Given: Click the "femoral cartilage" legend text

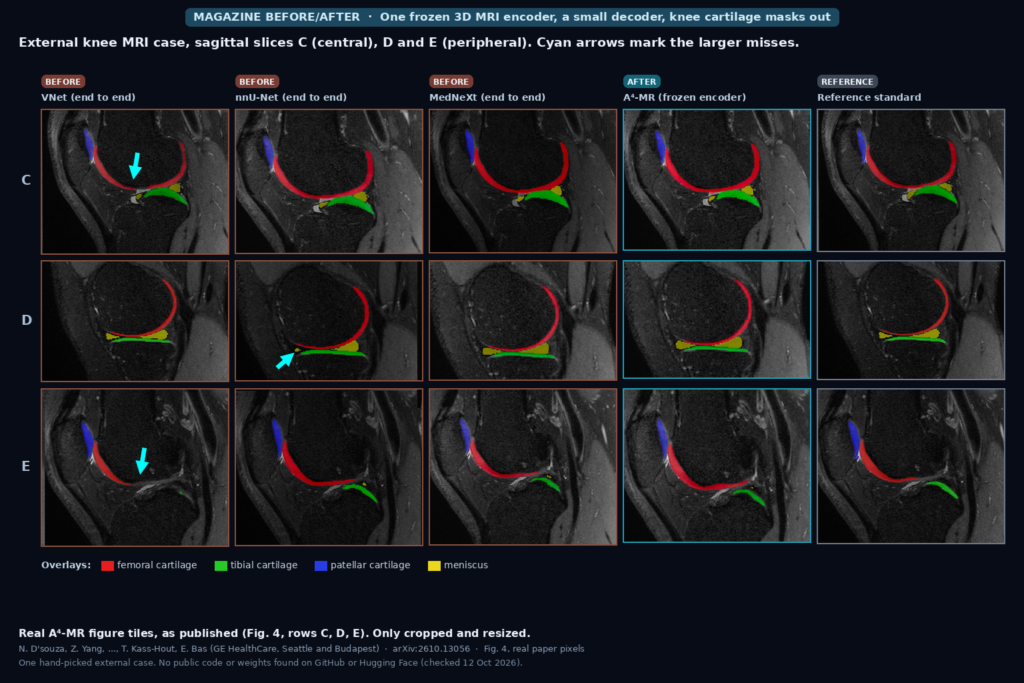Looking at the screenshot, I should point(157,565).
